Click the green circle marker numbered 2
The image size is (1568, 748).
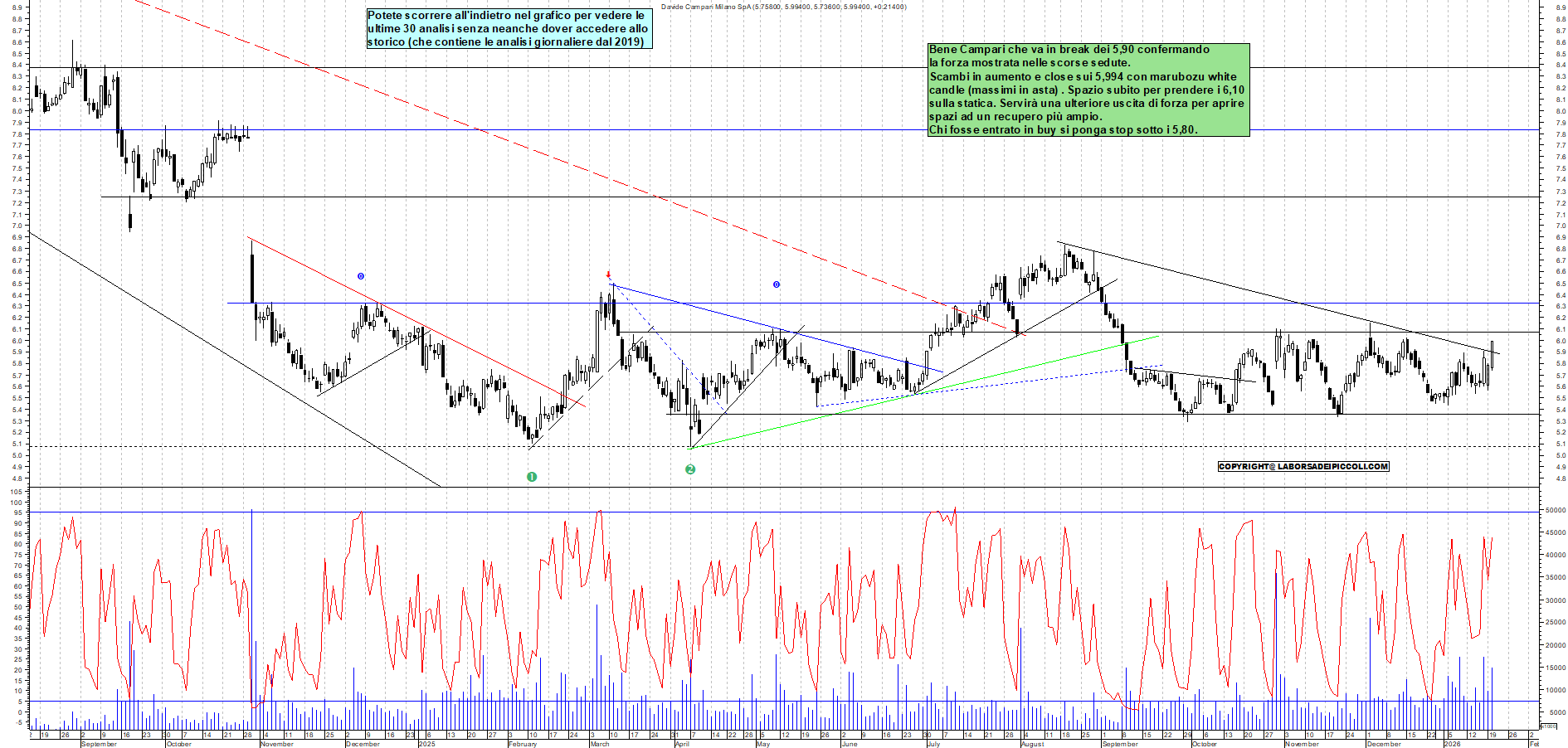point(690,469)
